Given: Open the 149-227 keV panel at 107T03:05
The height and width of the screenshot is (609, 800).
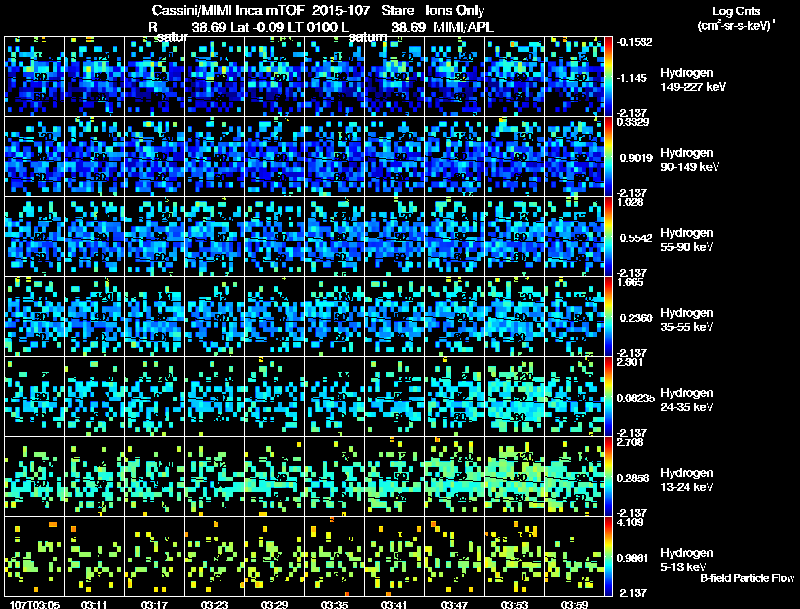Looking at the screenshot, I should pos(35,77).
